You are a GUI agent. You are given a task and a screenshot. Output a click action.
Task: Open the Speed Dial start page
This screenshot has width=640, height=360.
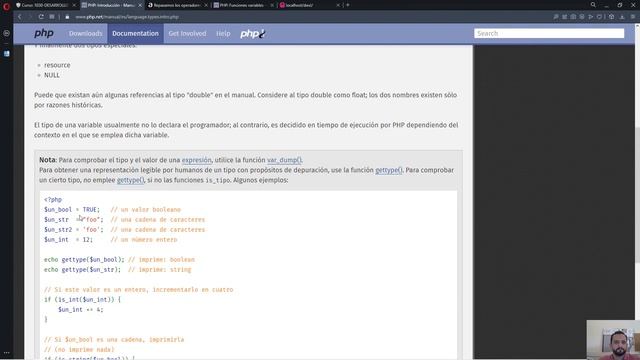[52, 17]
